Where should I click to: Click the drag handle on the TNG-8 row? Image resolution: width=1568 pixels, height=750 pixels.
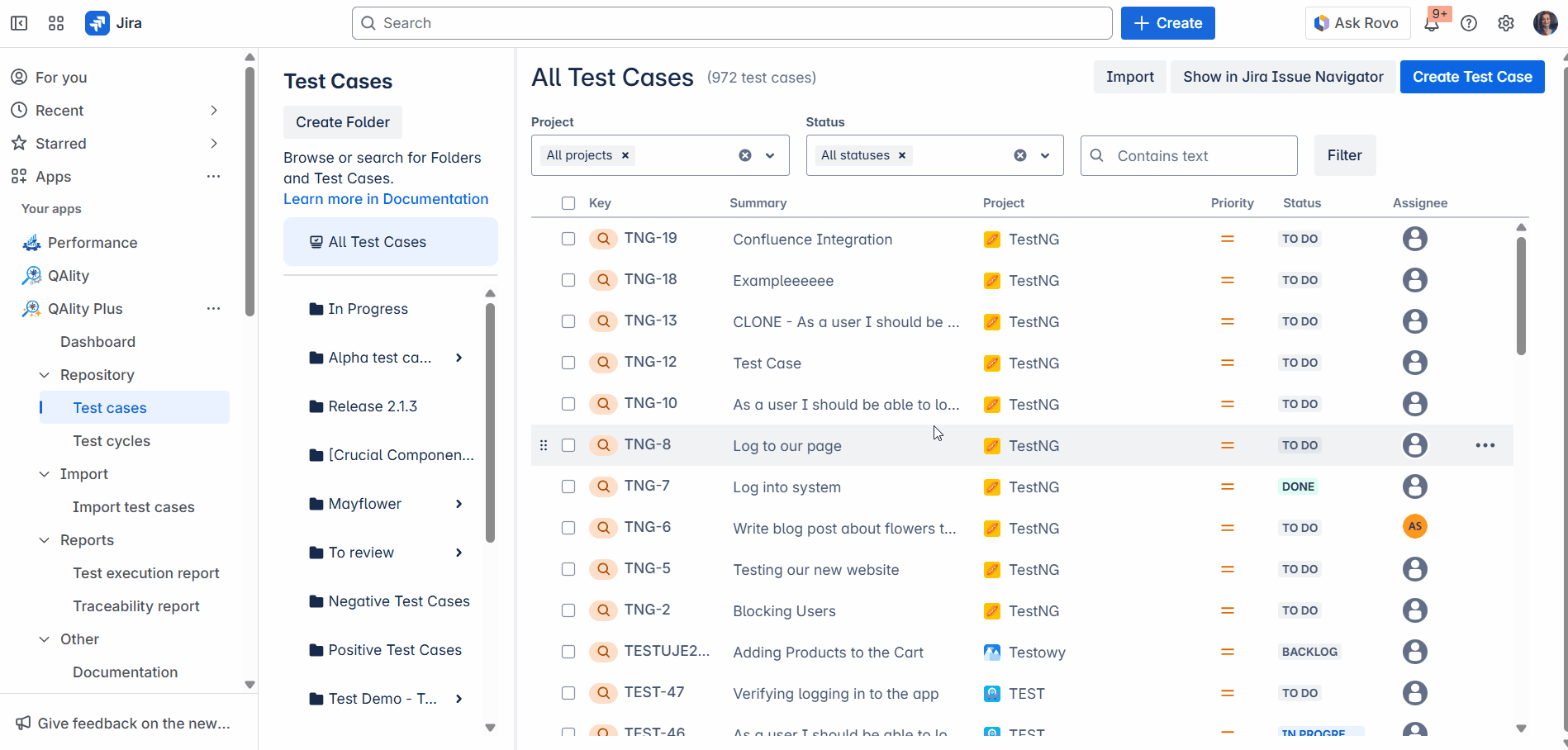click(544, 445)
